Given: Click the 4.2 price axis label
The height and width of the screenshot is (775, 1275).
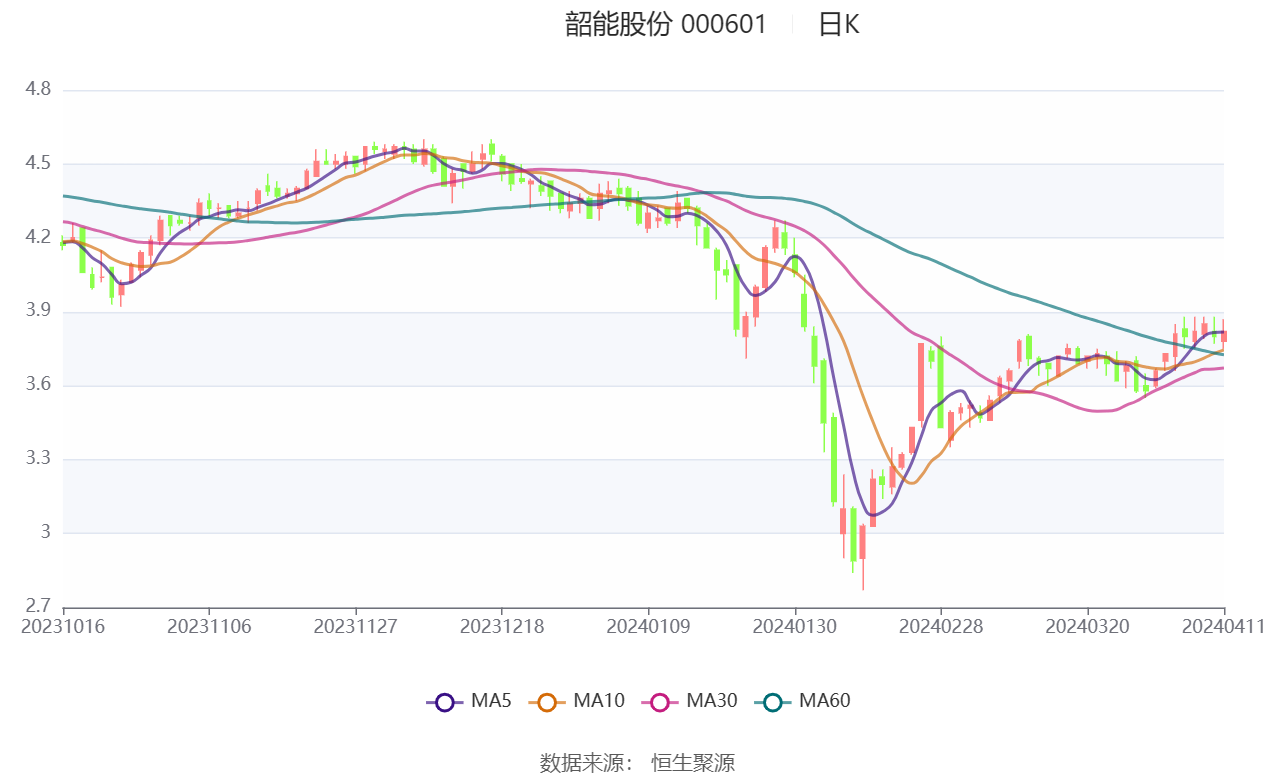Looking at the screenshot, I should point(38,238).
